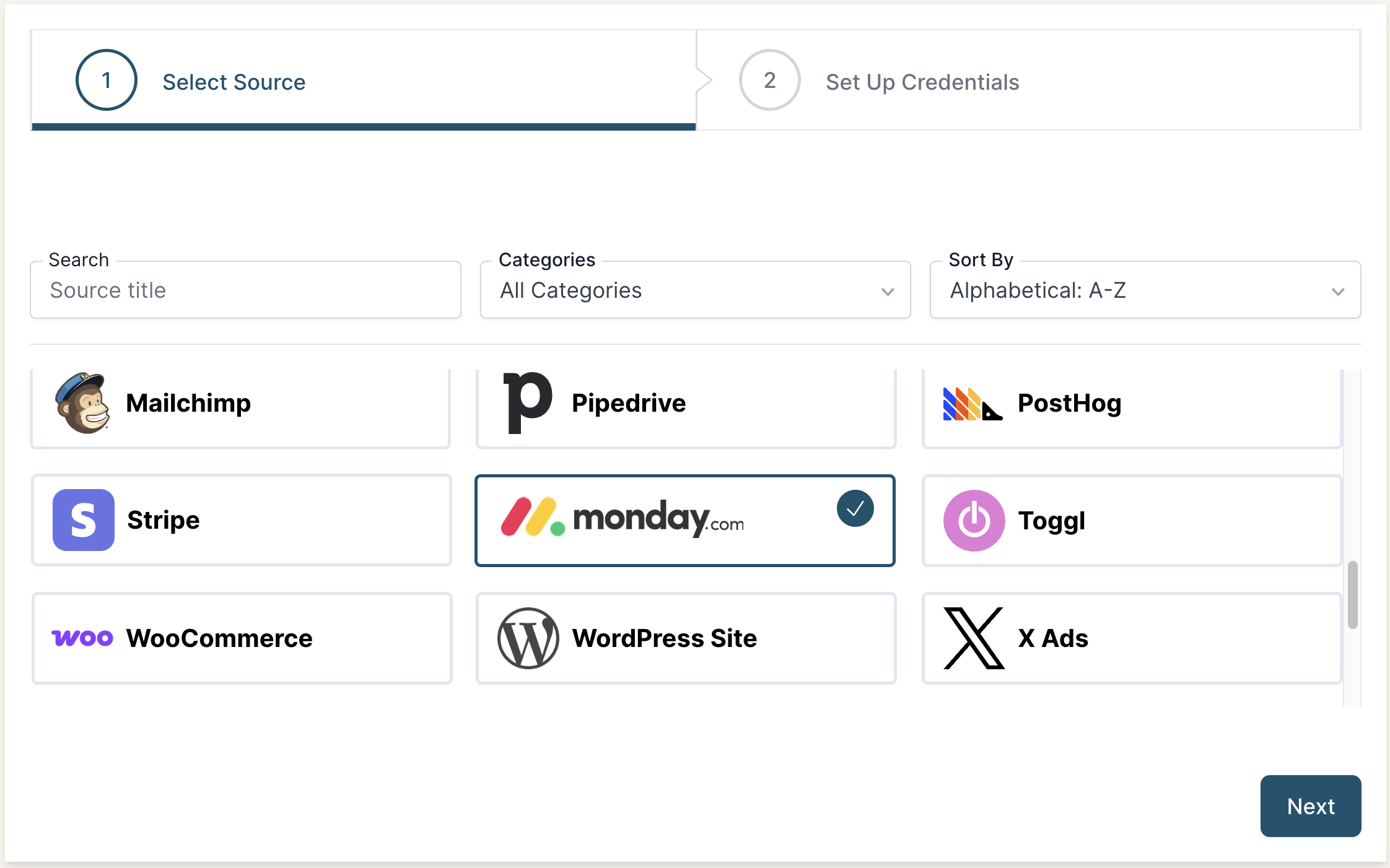The image size is (1390, 868).
Task: Select the monday.com source card
Action: click(x=684, y=521)
